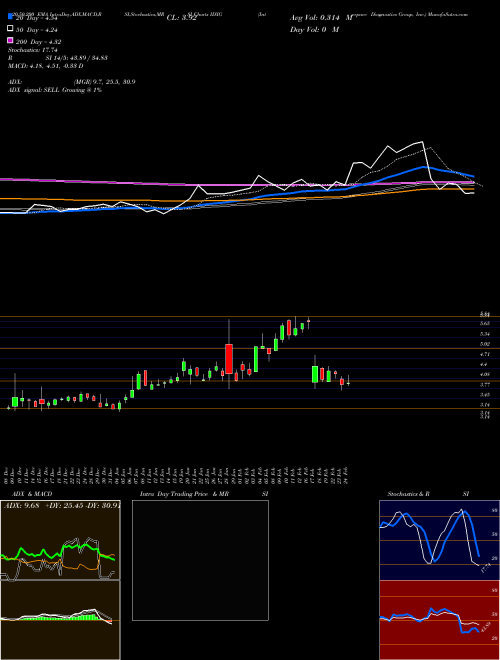Image resolution: width=500 pixels, height=660 pixels.
Task: Click the 'Avg Vol: 0.314 M' label
Action: (322, 18)
